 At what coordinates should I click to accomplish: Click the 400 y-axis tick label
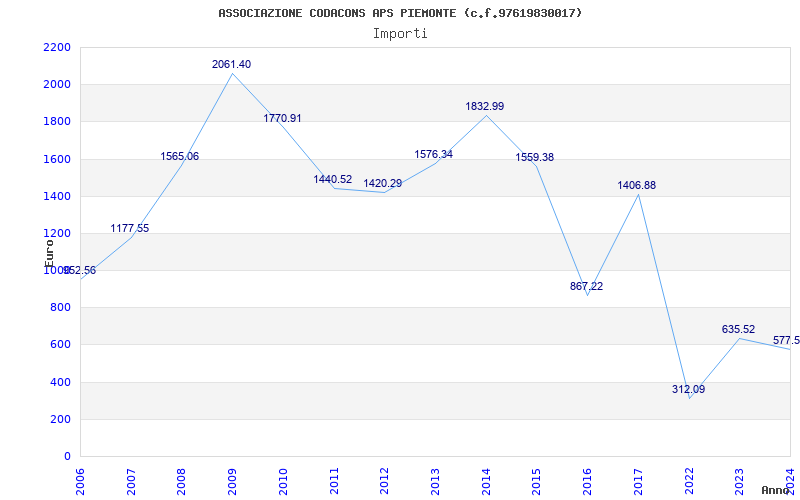click(x=61, y=382)
